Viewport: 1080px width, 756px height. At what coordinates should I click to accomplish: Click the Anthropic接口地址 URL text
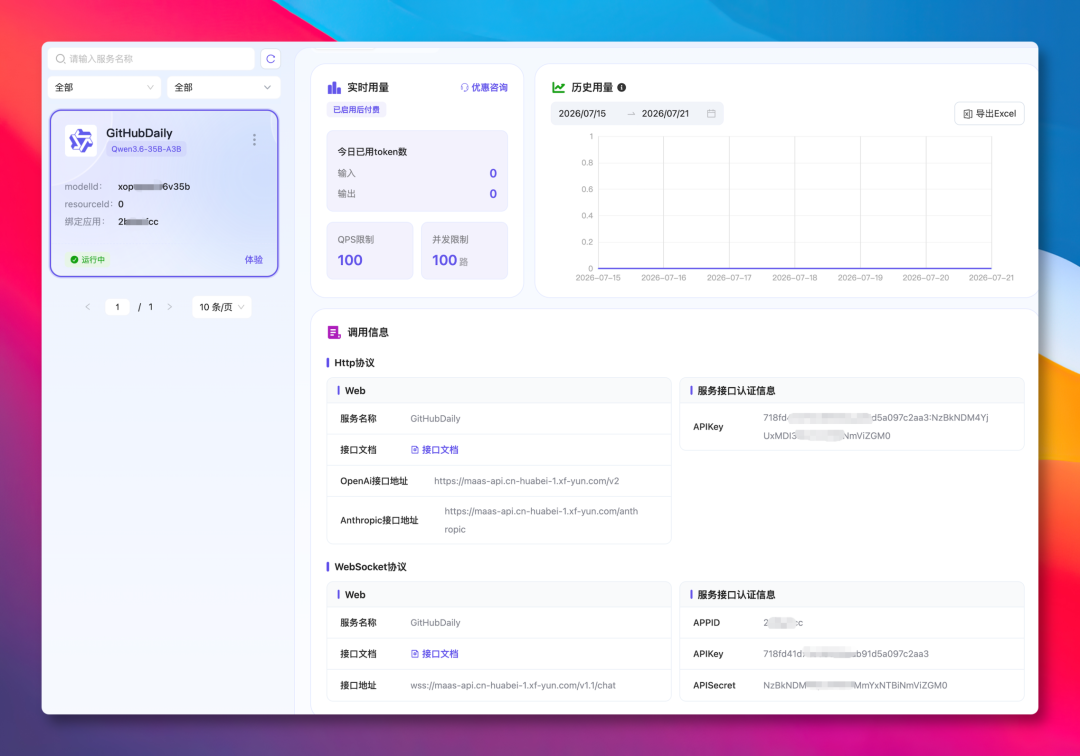[541, 521]
